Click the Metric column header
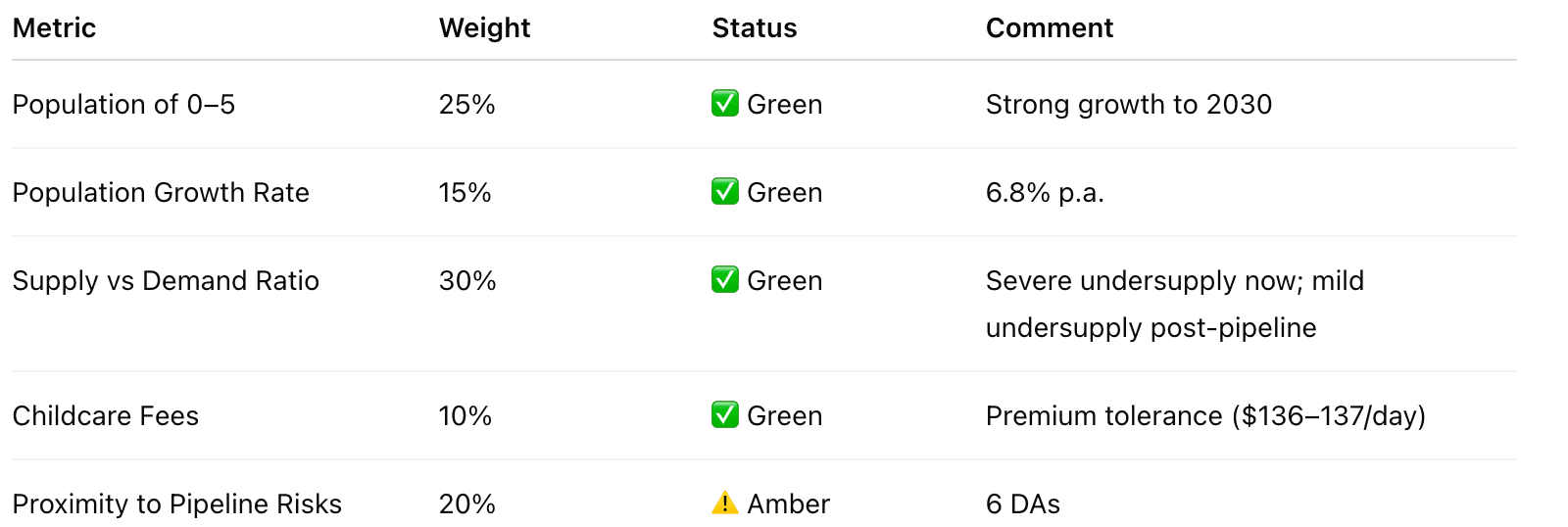 (54, 28)
